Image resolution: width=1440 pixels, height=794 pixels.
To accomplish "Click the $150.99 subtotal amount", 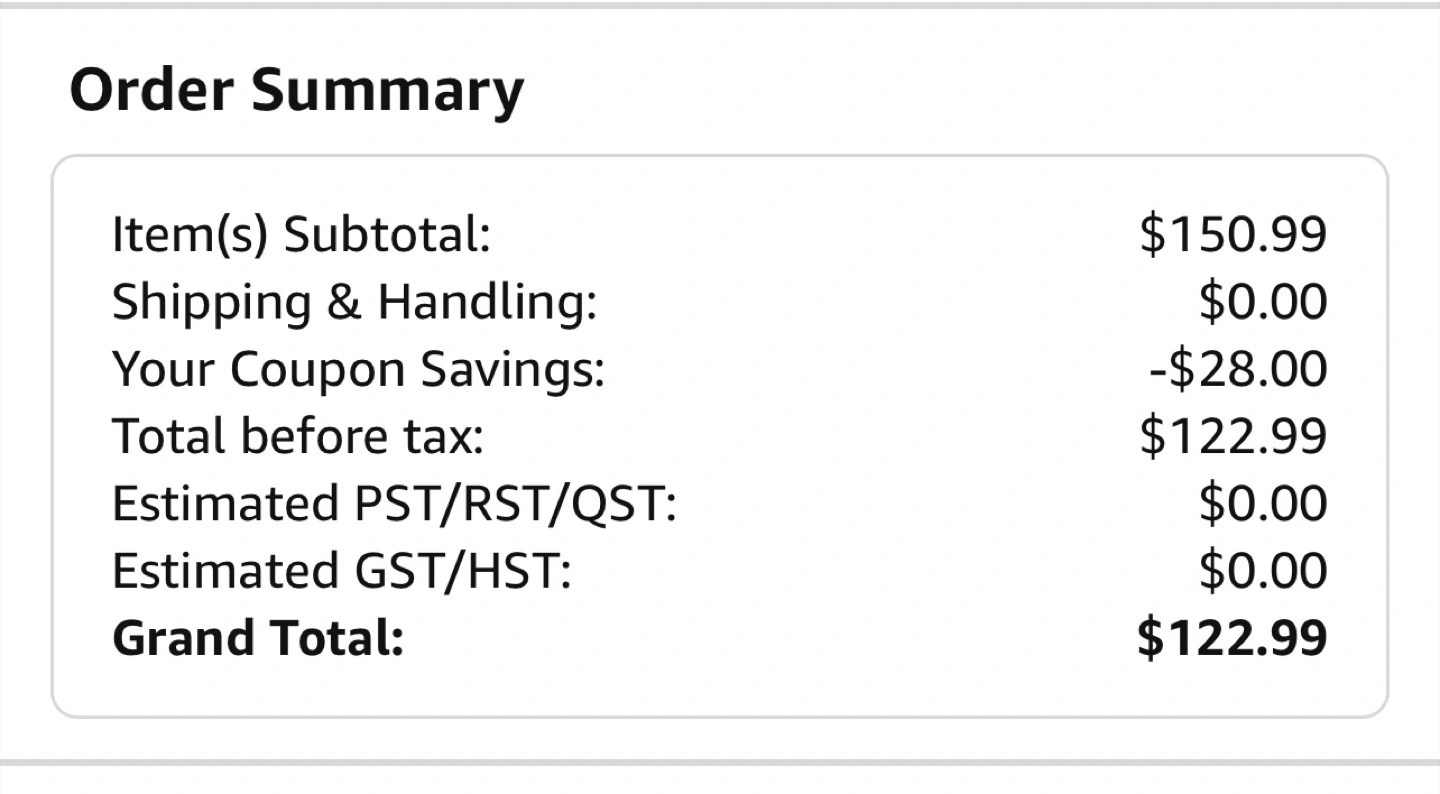I will coord(1233,235).
